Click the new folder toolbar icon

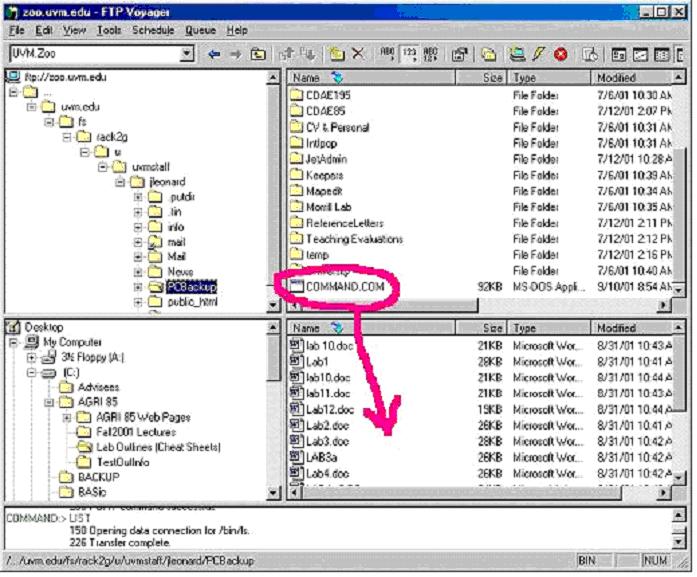coord(337,54)
